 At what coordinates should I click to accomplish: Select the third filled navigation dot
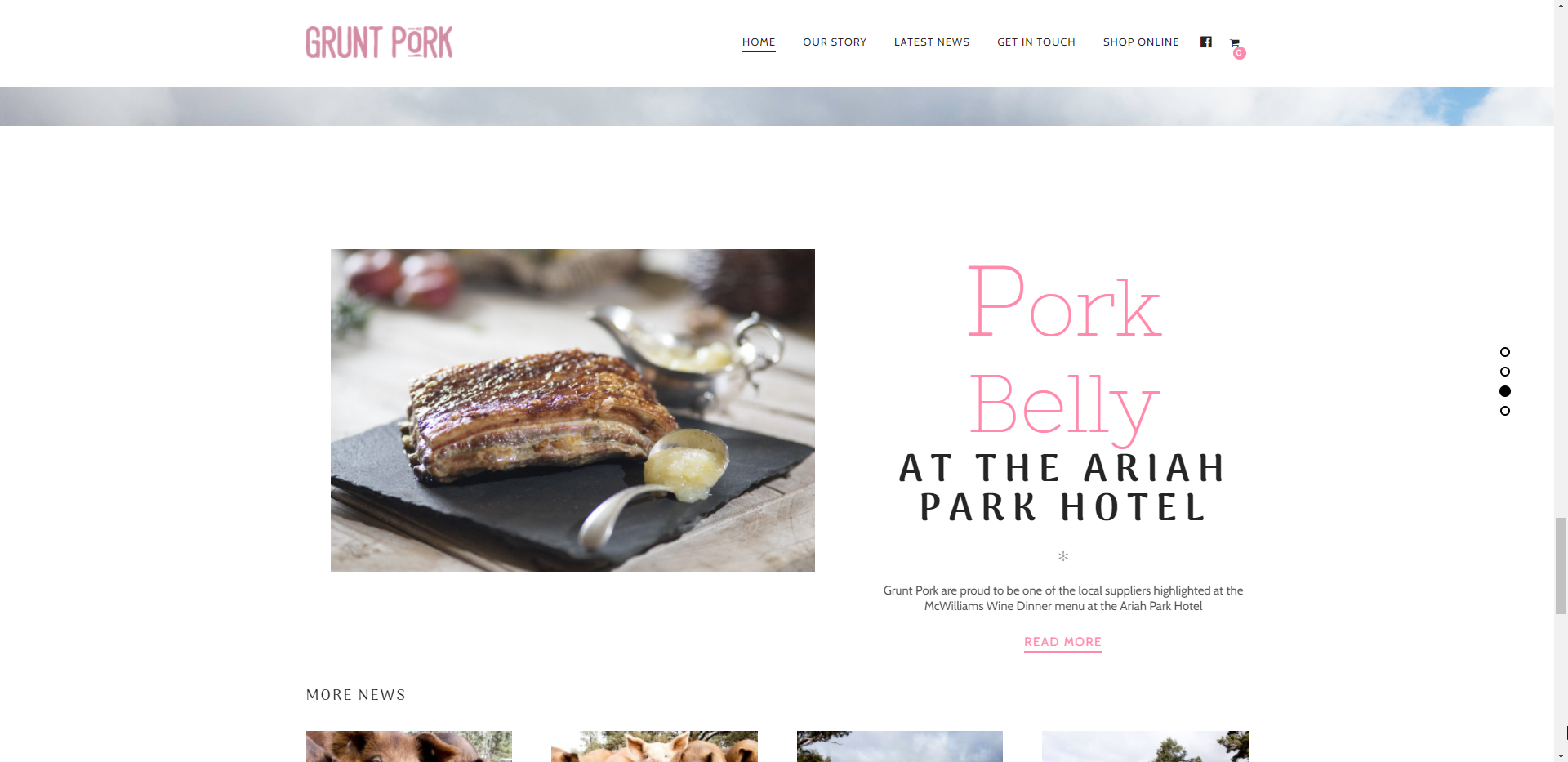click(1505, 391)
